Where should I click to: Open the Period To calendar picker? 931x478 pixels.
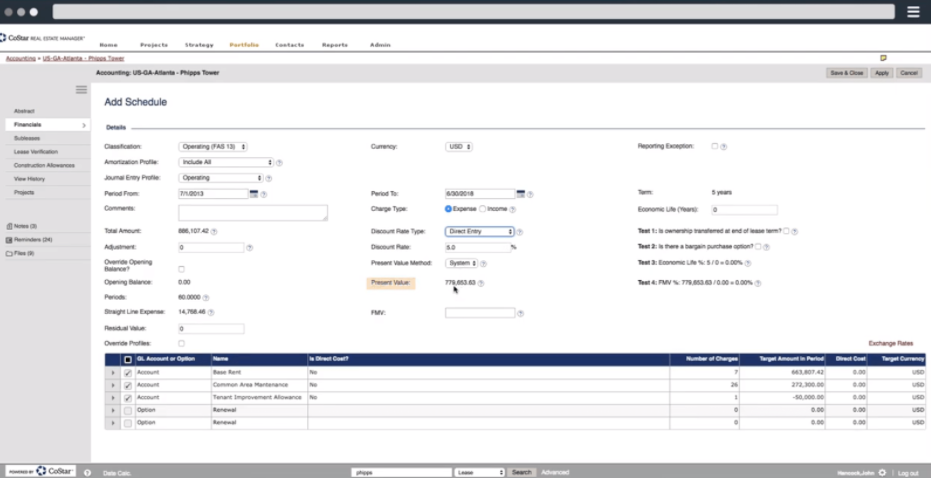click(x=520, y=194)
